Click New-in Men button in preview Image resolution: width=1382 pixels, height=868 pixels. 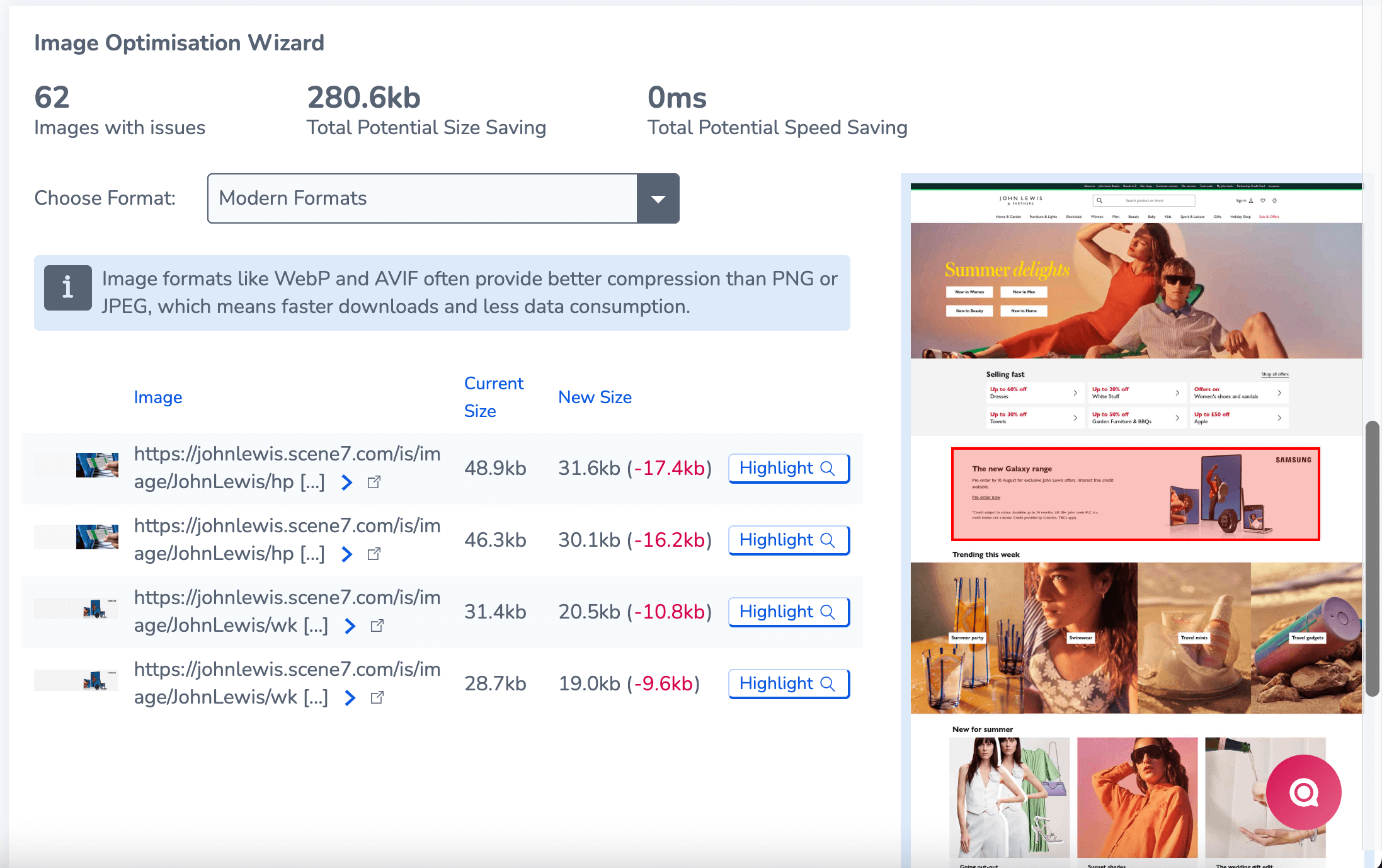click(1024, 292)
